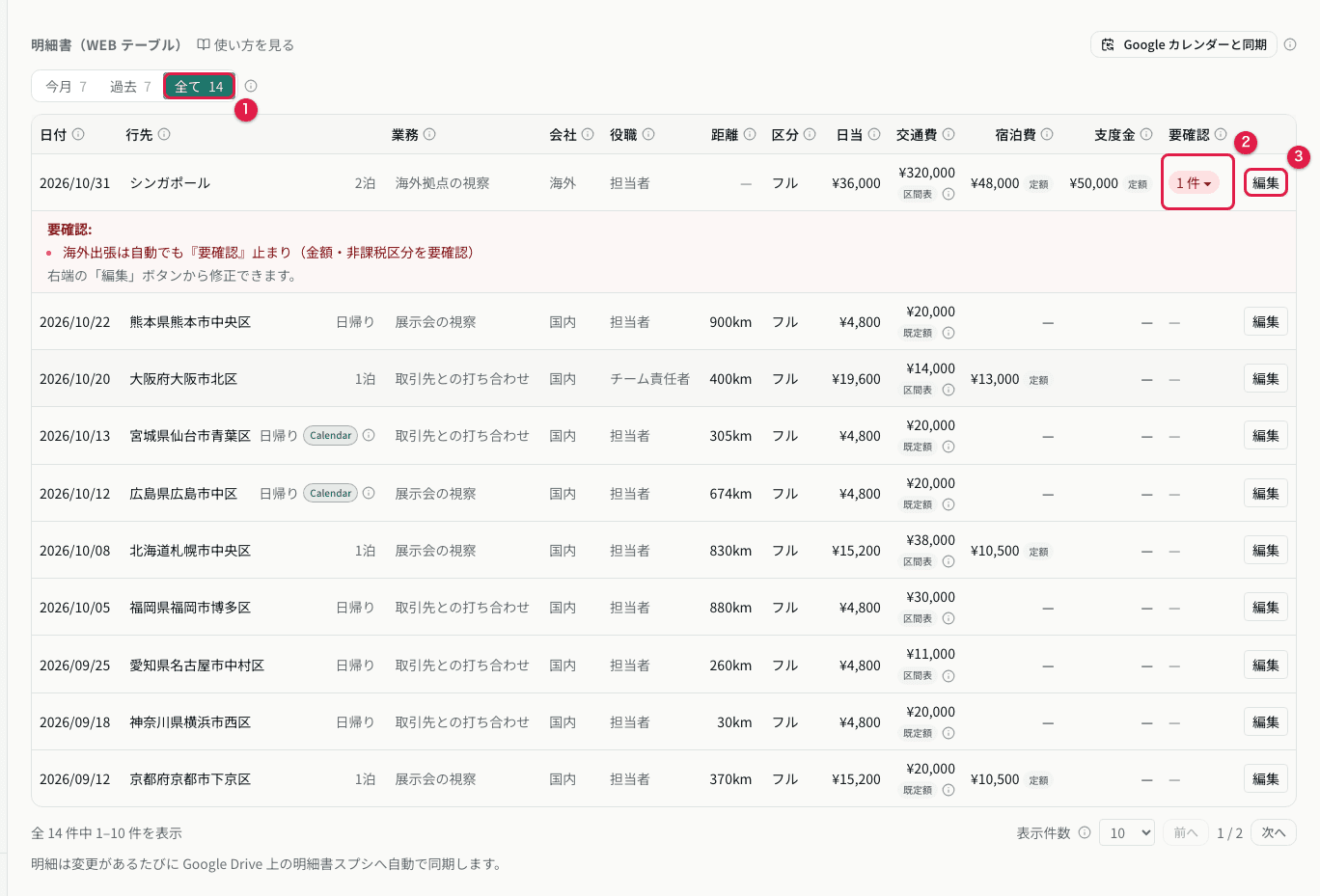Image resolution: width=1320 pixels, height=896 pixels.
Task: Click 編集 for 北海道札幌市中央区 row
Action: (x=1266, y=551)
